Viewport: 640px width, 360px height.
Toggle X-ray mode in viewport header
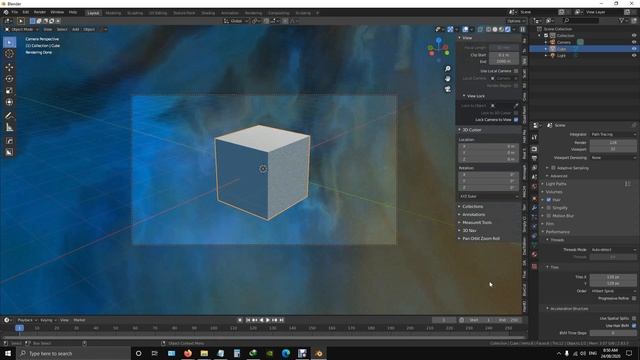480,29
